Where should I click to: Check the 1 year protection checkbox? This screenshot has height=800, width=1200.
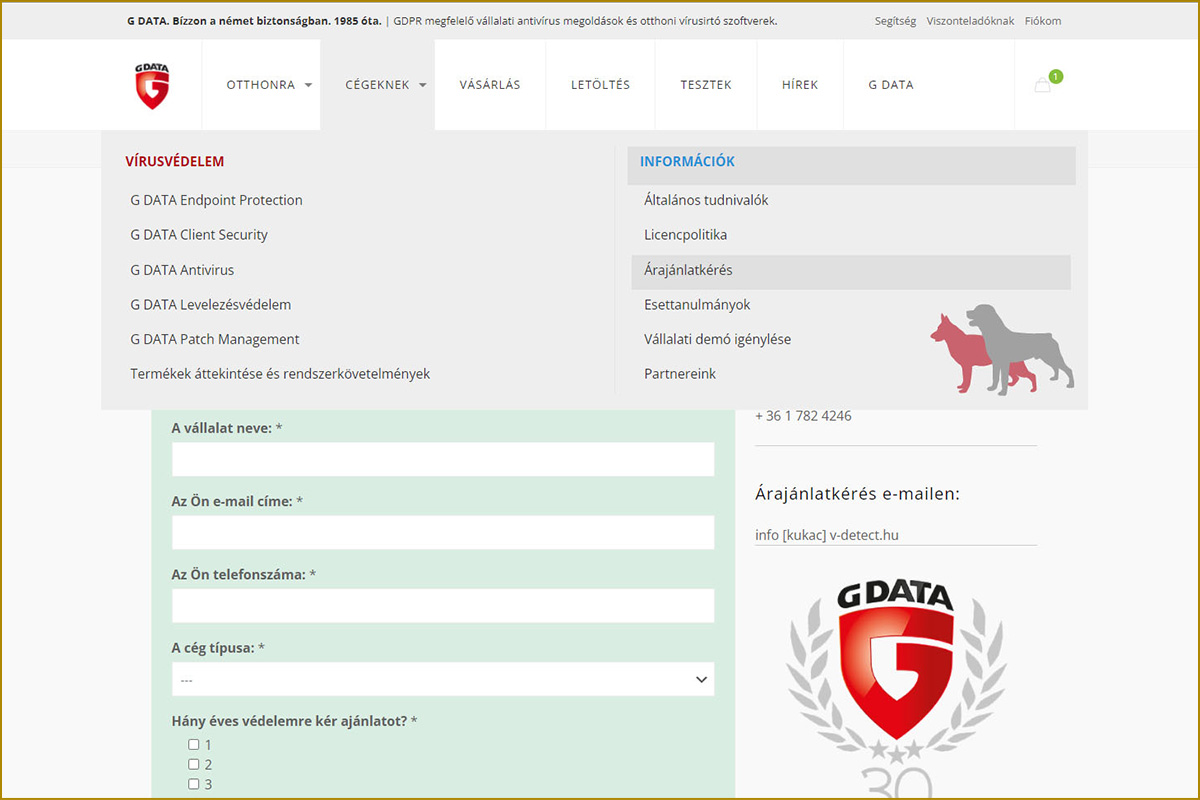coord(194,745)
